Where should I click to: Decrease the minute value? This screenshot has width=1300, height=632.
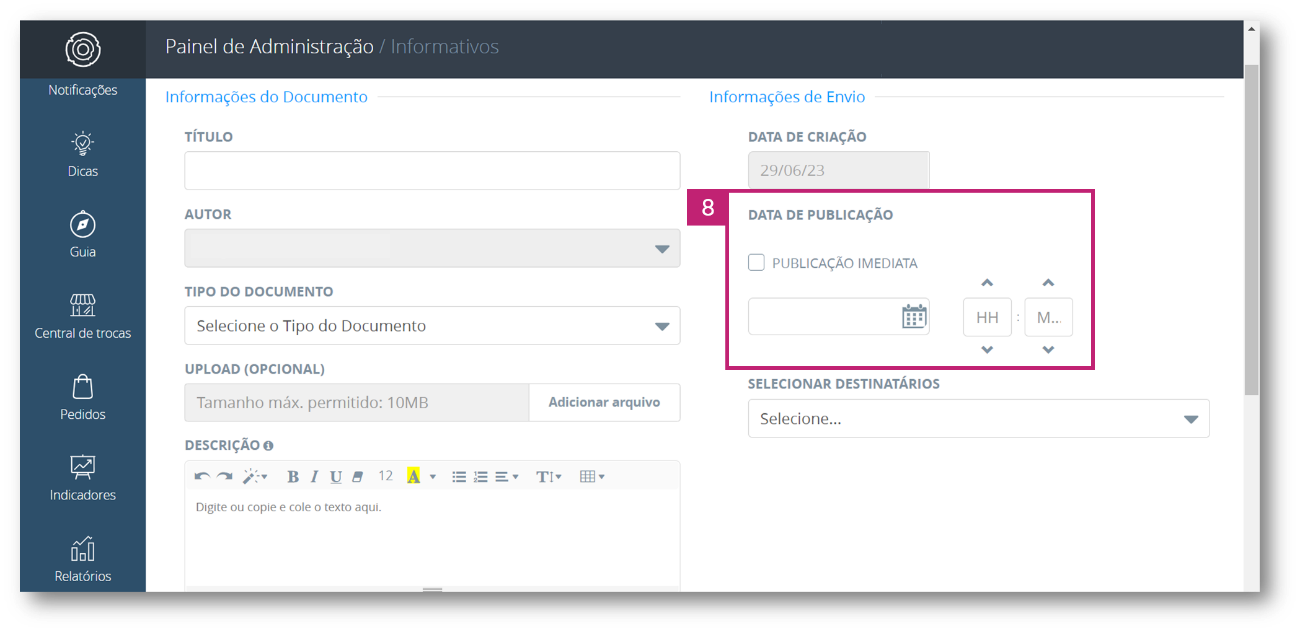click(x=1048, y=350)
